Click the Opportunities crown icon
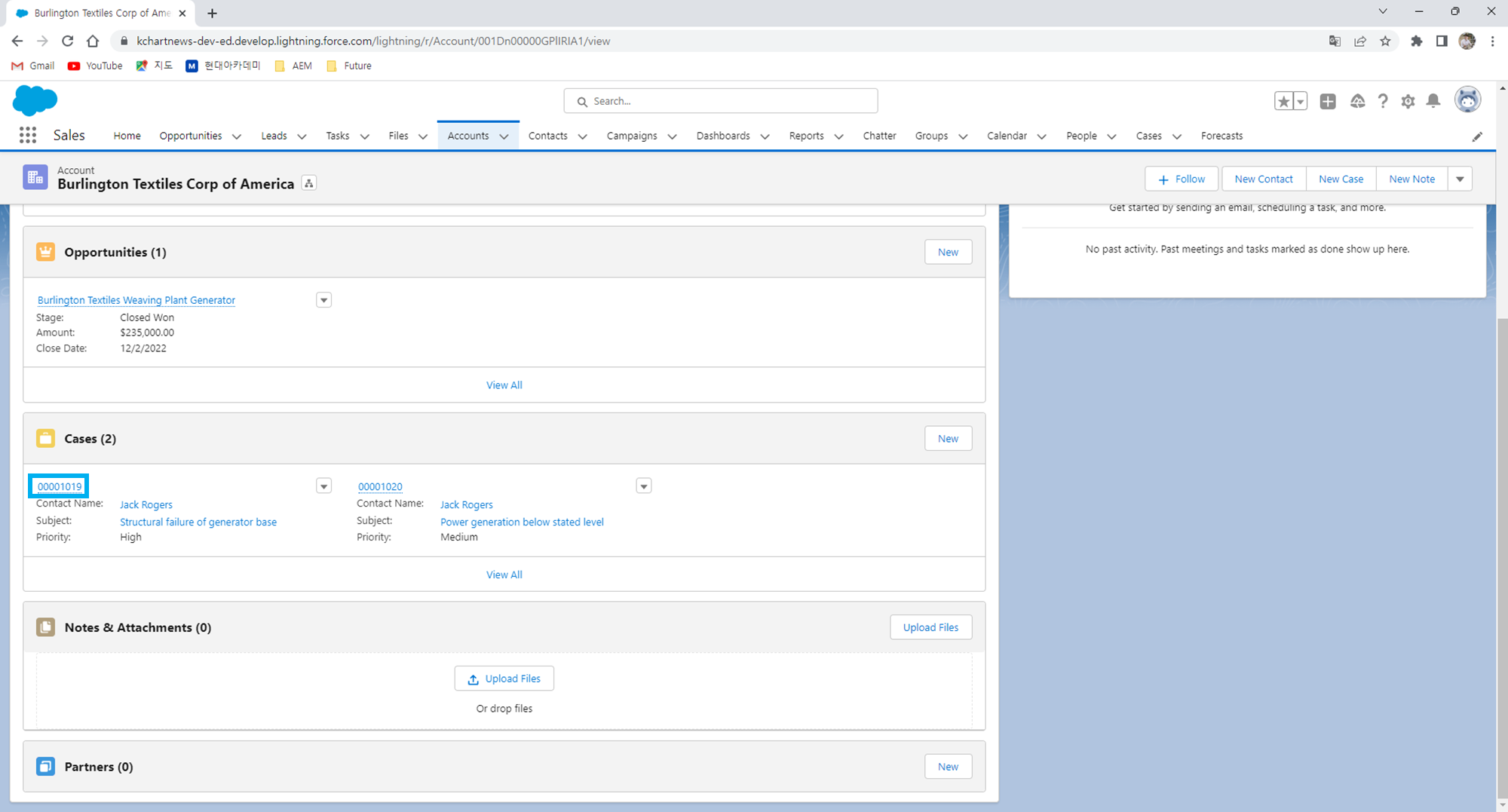1508x812 pixels. 45,252
